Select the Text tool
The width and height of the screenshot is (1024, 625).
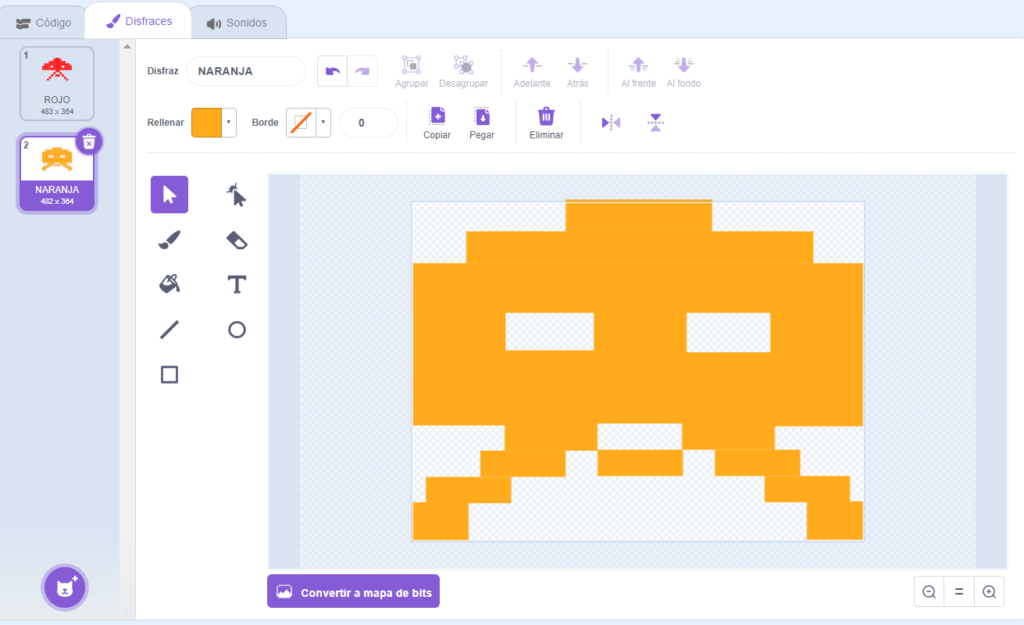[236, 284]
